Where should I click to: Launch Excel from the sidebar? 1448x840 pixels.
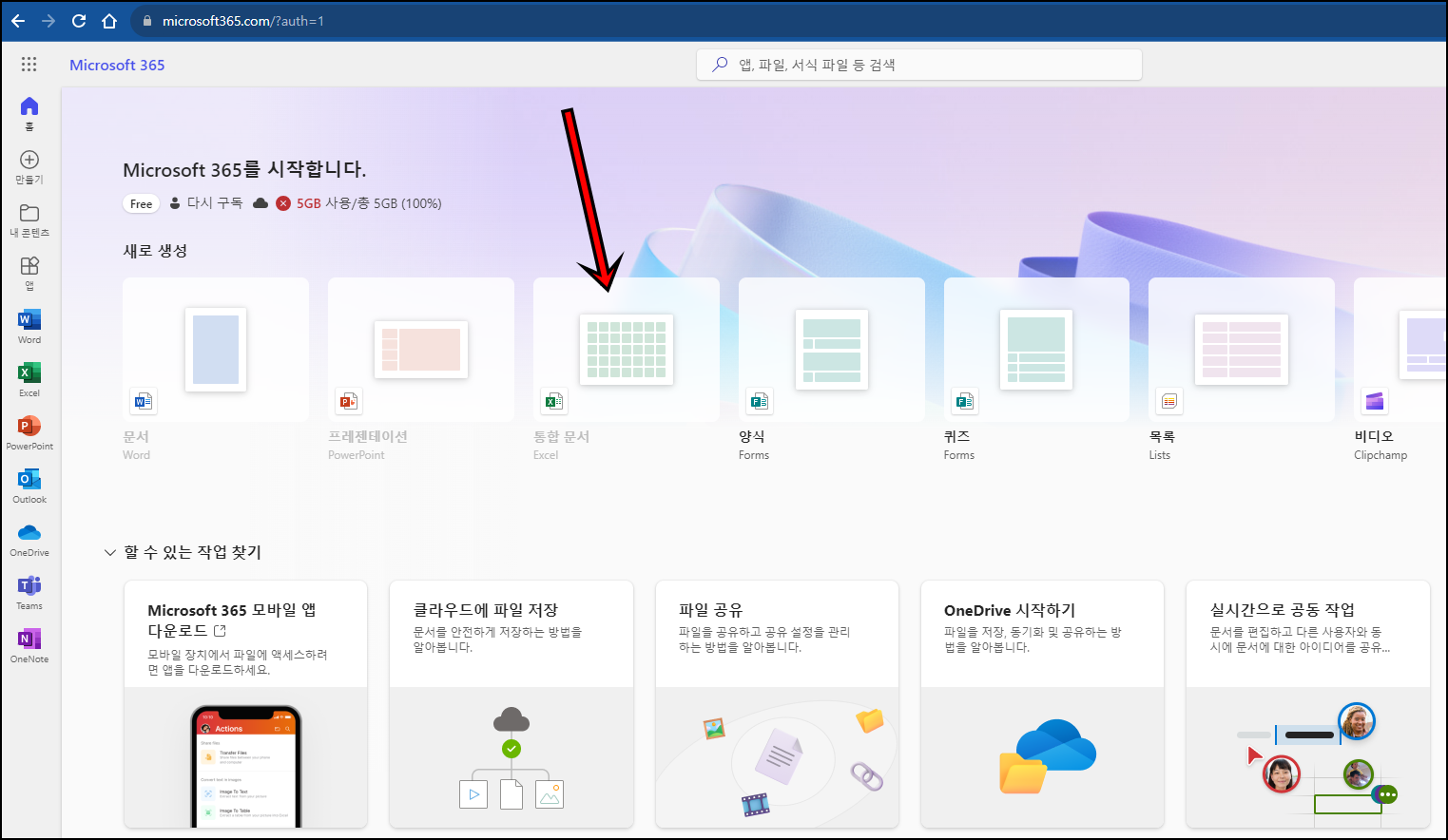click(29, 379)
